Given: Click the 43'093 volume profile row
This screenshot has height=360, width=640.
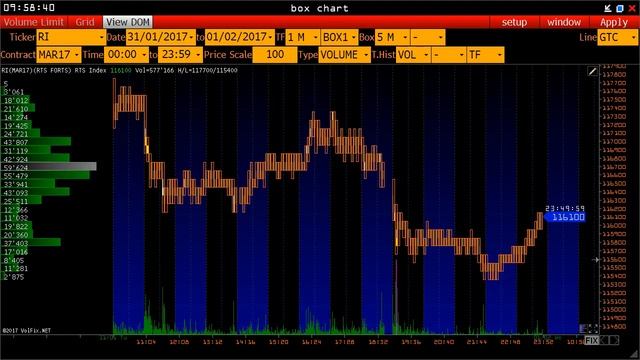Looking at the screenshot, I should tap(36, 192).
